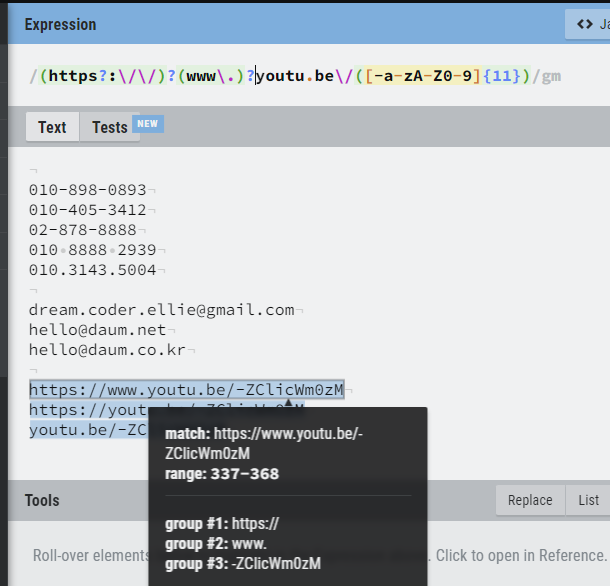Viewport: 610px width, 586px height.
Task: Open the List tool tab
Action: pos(588,500)
